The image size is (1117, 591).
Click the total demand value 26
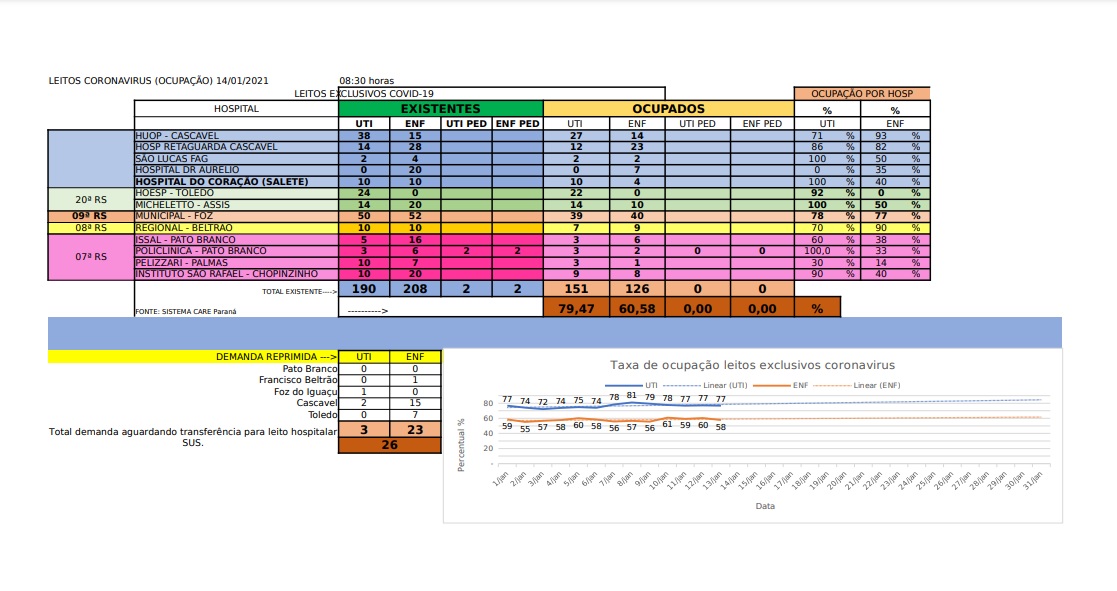(x=390, y=445)
